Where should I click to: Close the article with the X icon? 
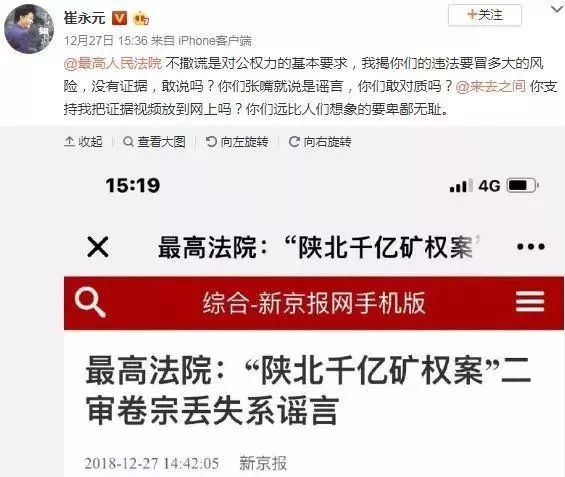(x=98, y=247)
